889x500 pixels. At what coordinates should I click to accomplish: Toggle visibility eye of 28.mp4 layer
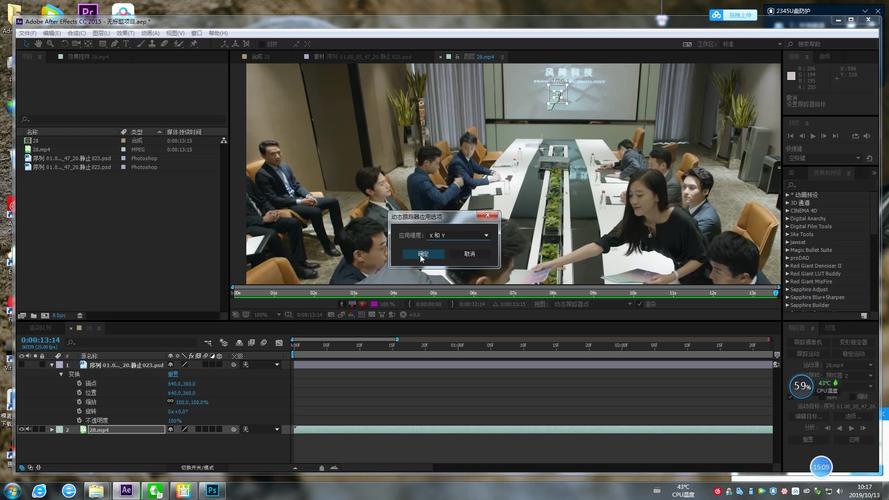[x=22, y=430]
